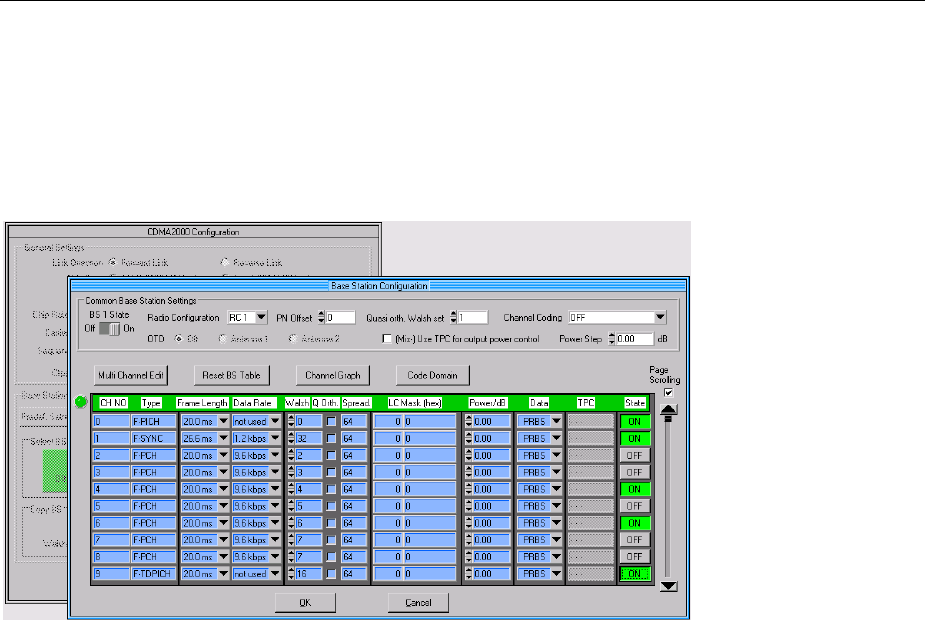Click LC Mask field for channel 3
925x620 pixels.
point(415,472)
